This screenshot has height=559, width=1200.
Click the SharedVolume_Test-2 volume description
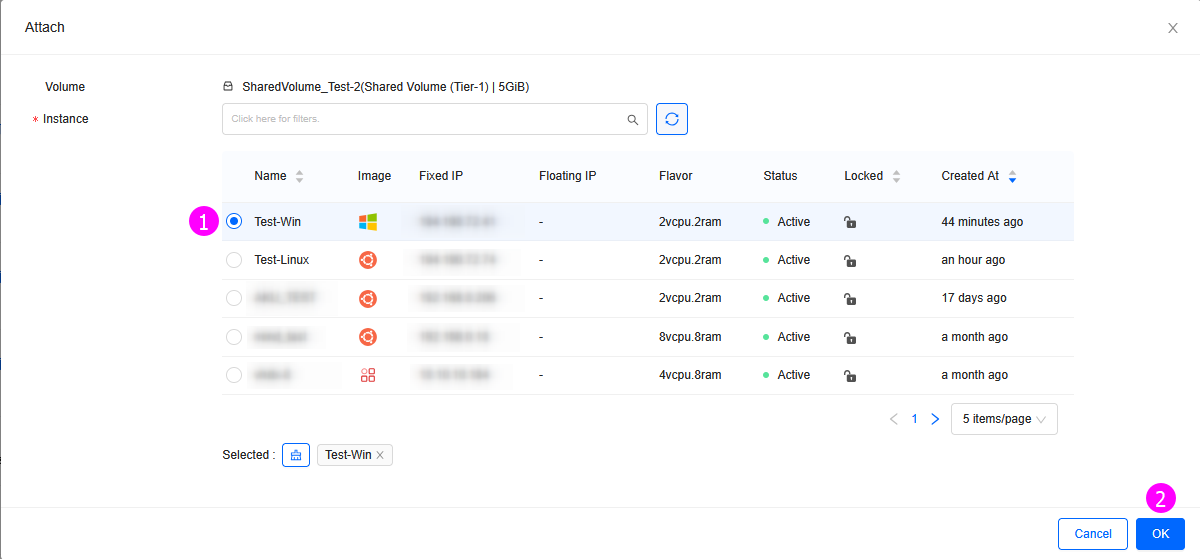point(385,87)
